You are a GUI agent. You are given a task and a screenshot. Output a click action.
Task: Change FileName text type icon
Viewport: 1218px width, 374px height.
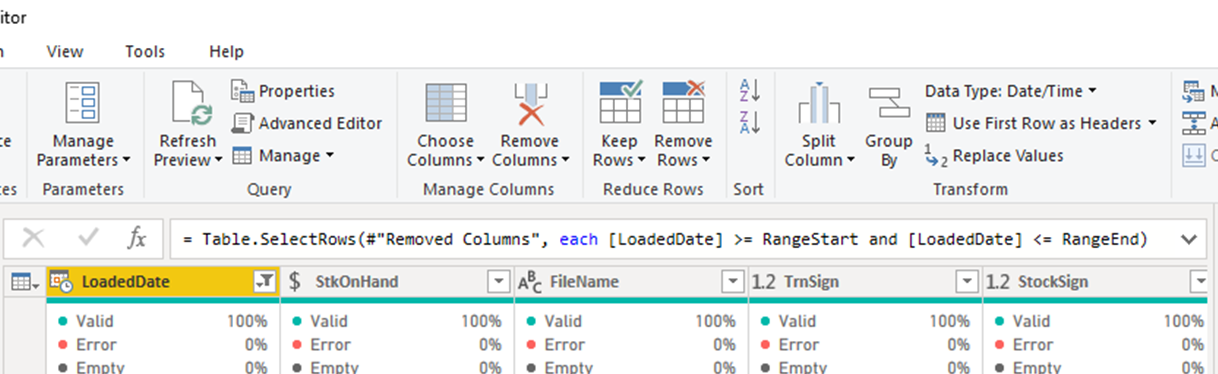[530, 283]
